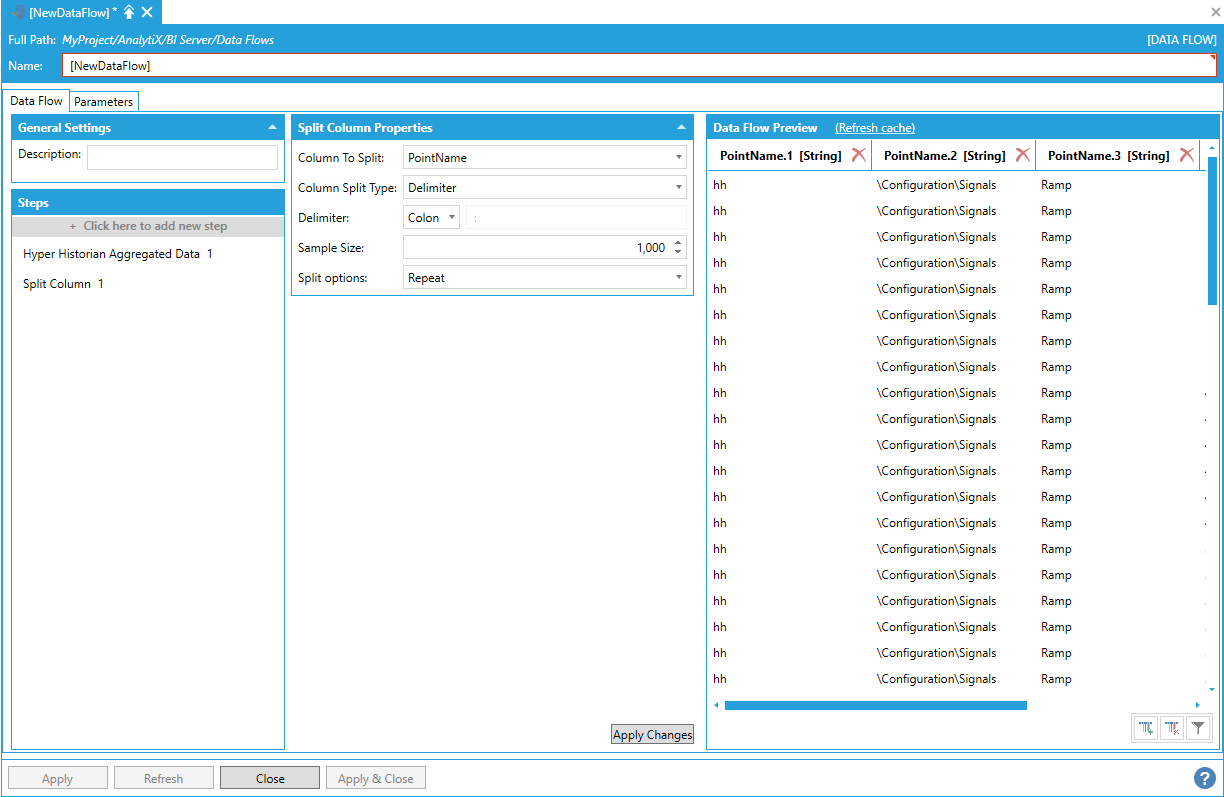This screenshot has width=1224, height=797.
Task: Click the Description input field
Action: (182, 157)
